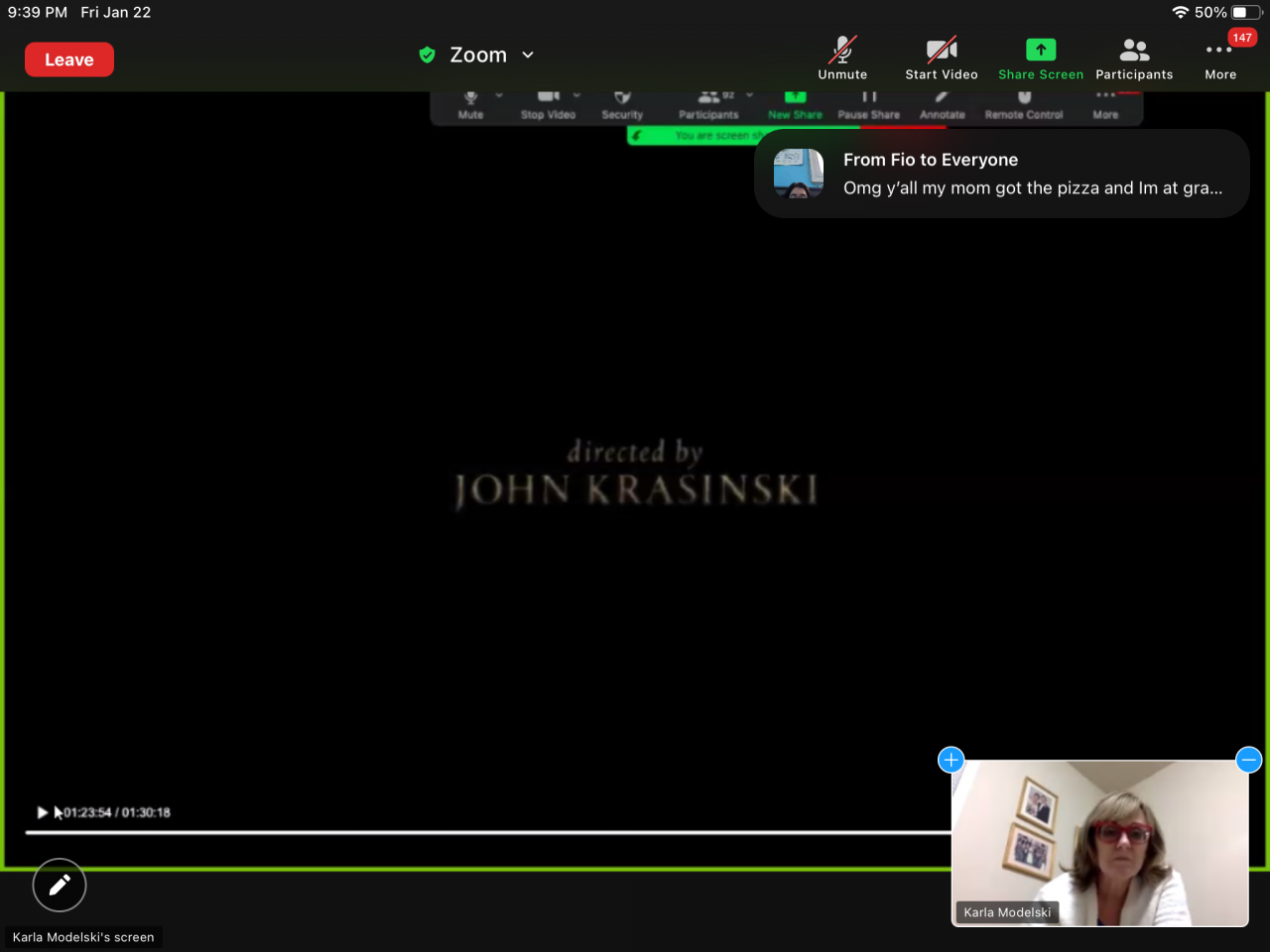Click Pause Share in the shared toolbar
The height and width of the screenshot is (952, 1270).
pyautogui.click(x=869, y=104)
